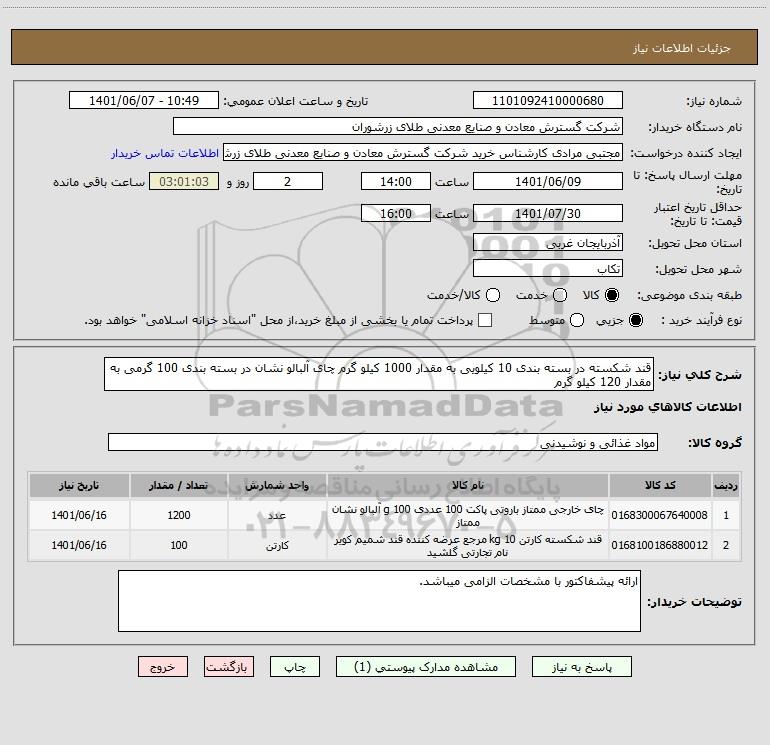Click the شرح کلی نیاز label
Image resolution: width=770 pixels, height=745 pixels.
(700, 375)
